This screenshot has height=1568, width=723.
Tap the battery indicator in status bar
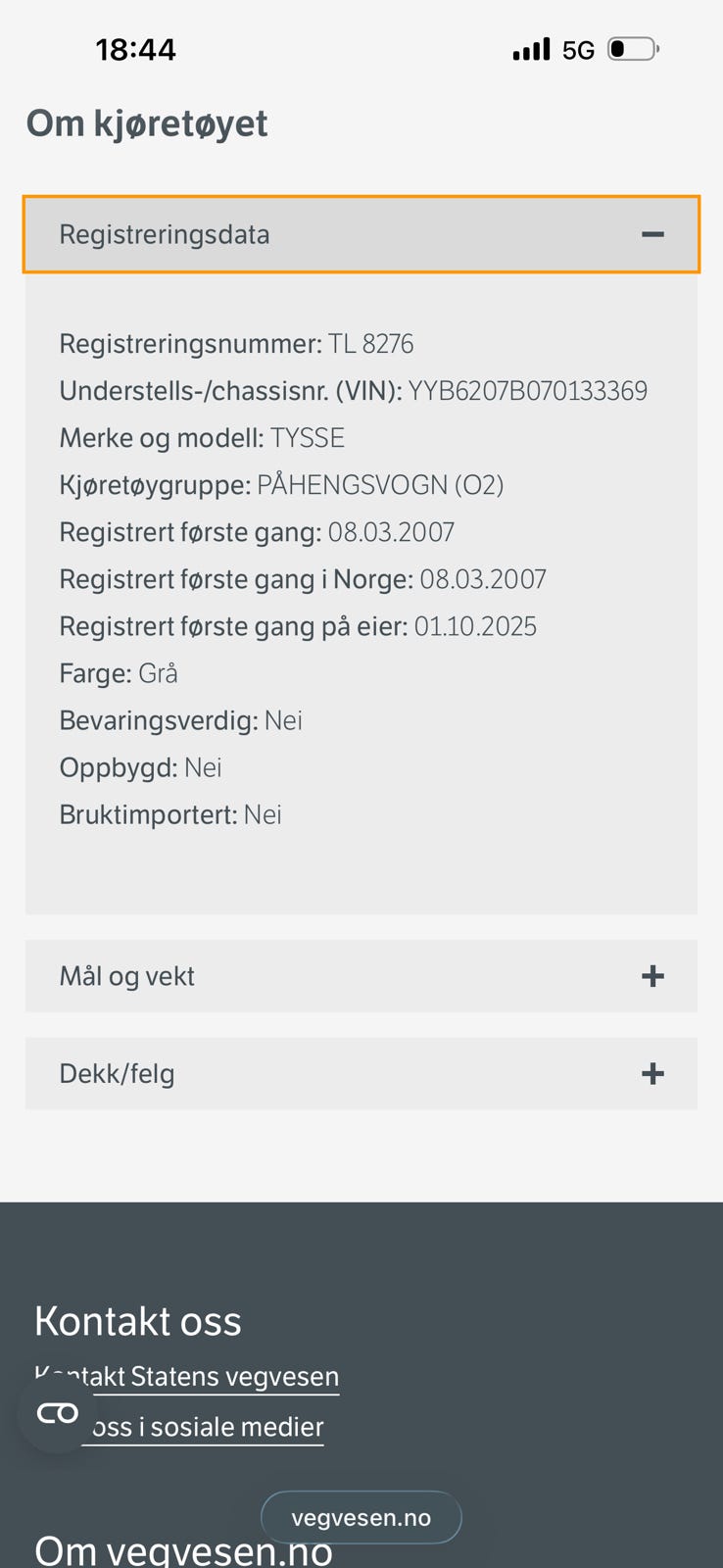click(x=634, y=49)
